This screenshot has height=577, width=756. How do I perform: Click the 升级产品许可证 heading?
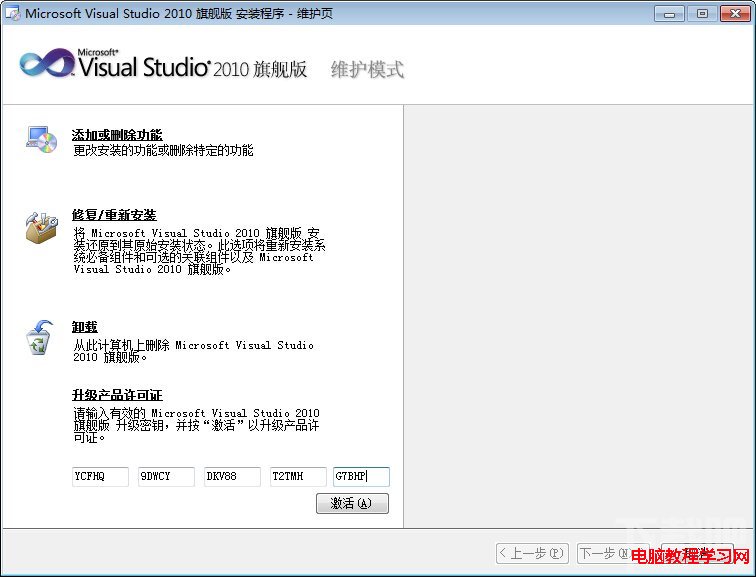pos(117,395)
